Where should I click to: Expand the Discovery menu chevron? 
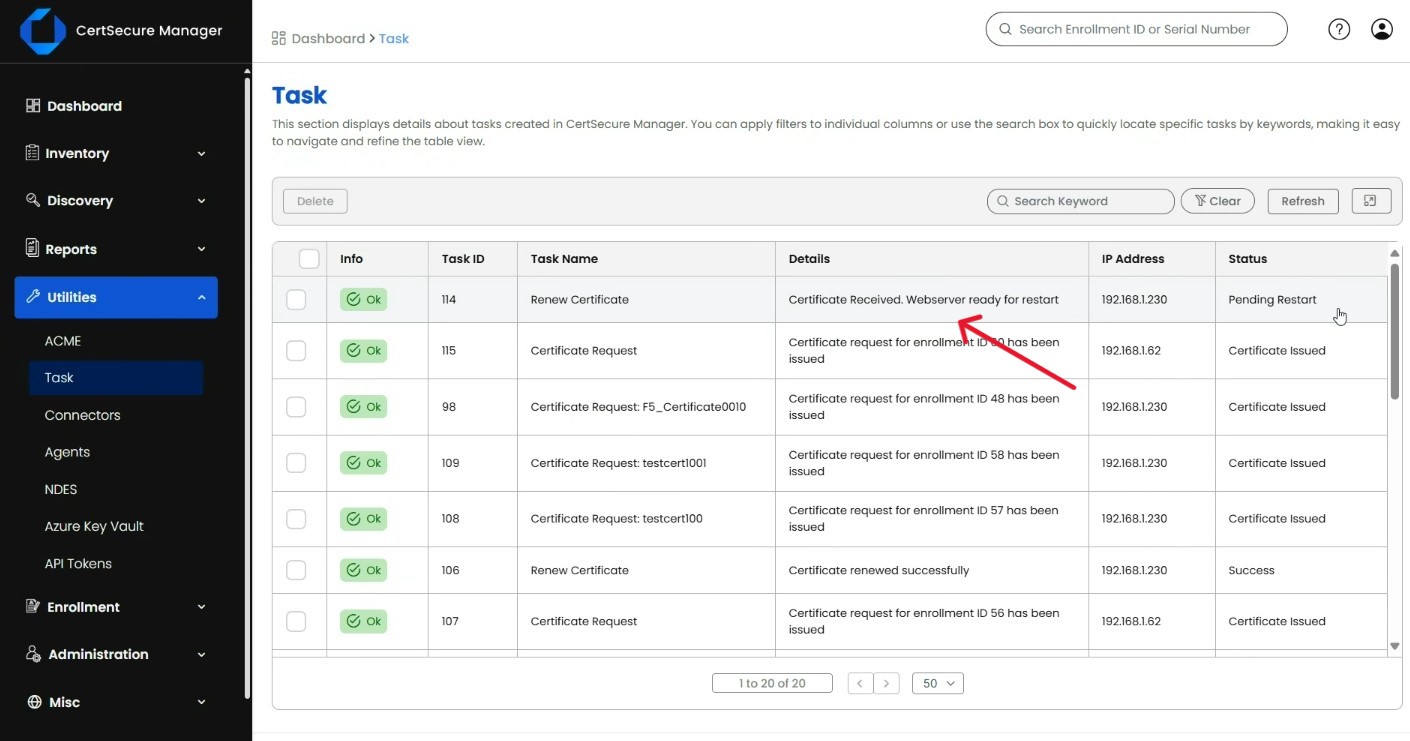(x=201, y=201)
